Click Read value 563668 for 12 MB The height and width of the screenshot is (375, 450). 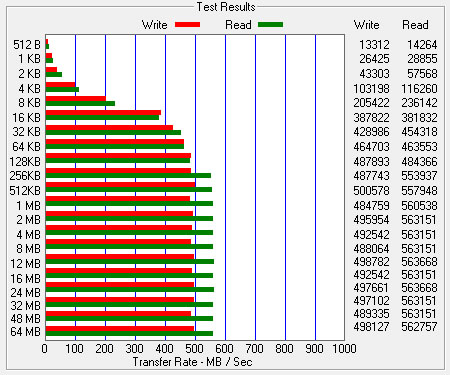(x=419, y=262)
